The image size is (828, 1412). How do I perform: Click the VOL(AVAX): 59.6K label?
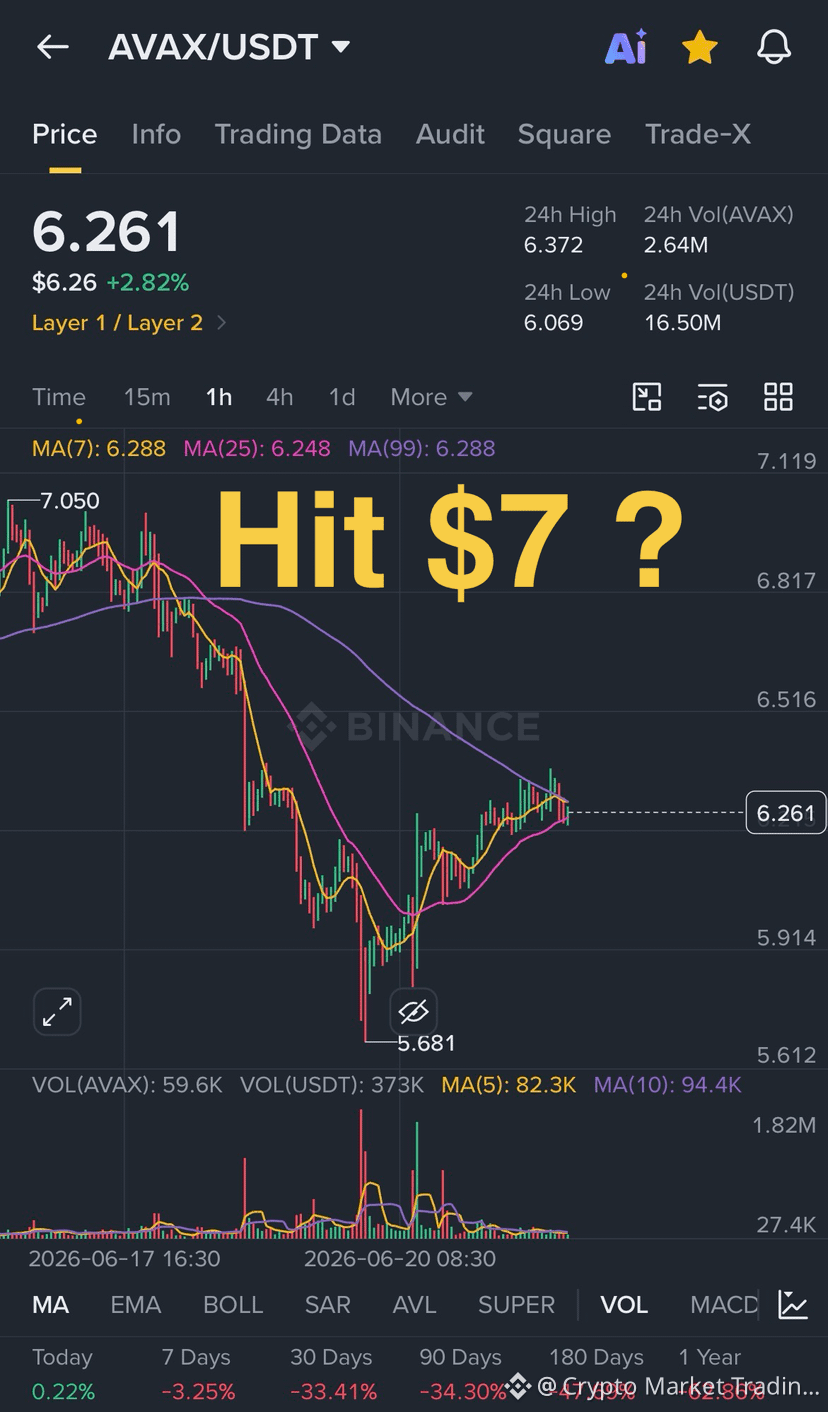click(127, 1085)
